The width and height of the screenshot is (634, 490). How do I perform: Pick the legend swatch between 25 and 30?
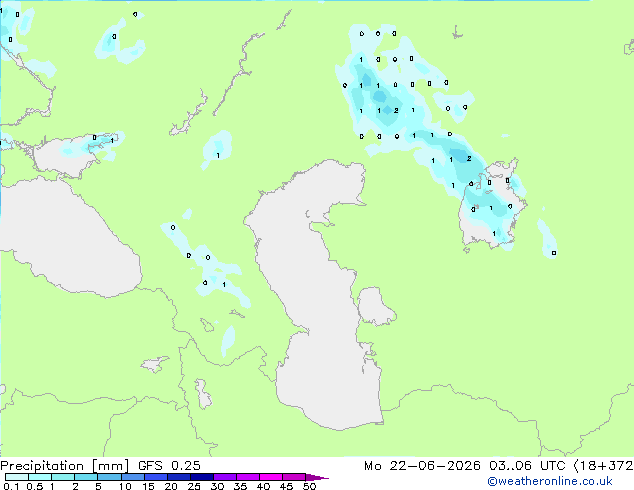click(x=202, y=477)
